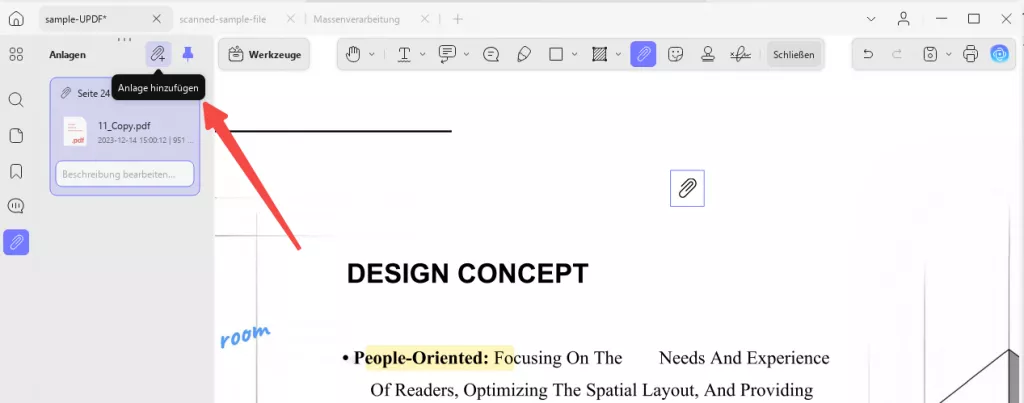Click the 11_Copy.pdf file thumbnail icon
Screen dimensions: 1024x403
coord(75,131)
